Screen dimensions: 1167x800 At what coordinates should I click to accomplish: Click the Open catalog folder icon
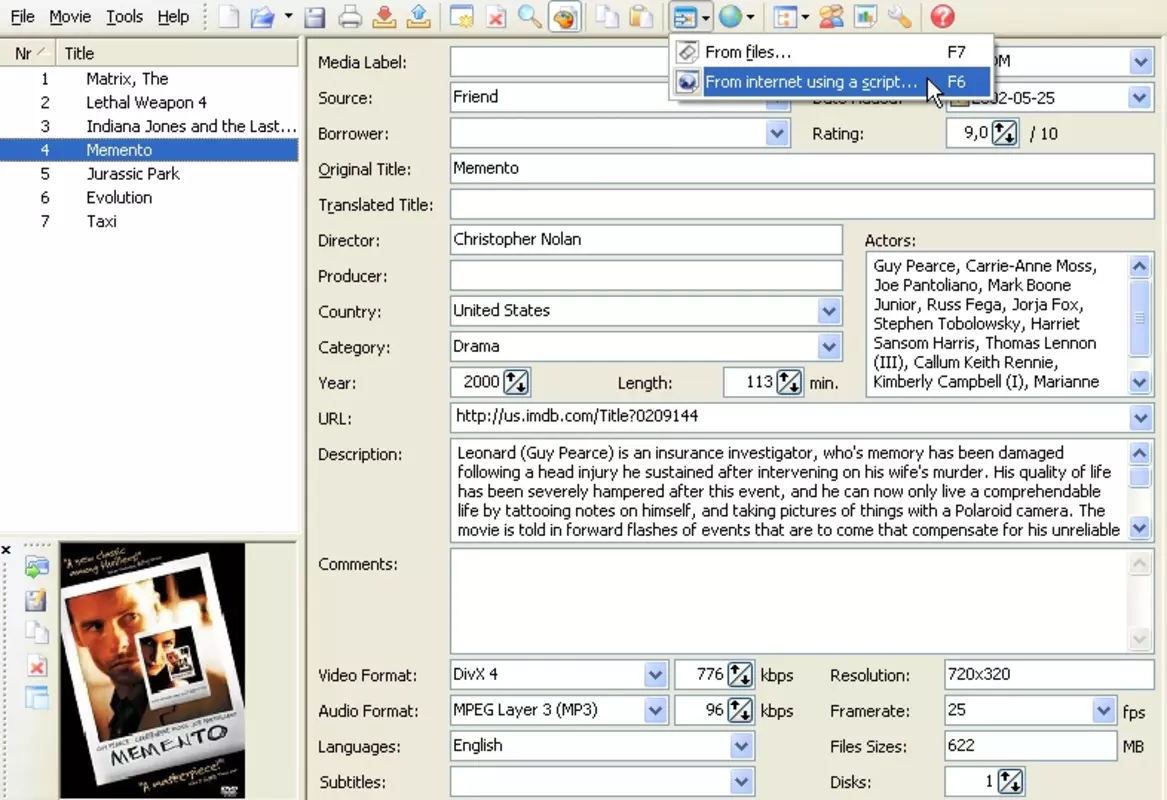(263, 16)
